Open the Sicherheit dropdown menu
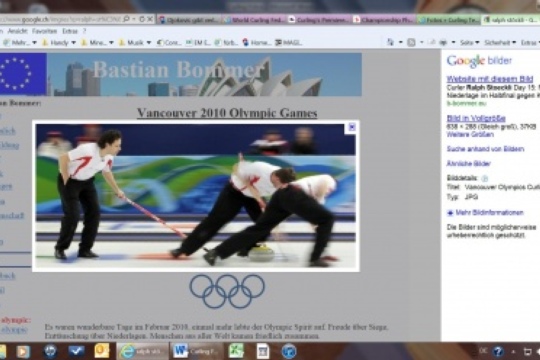This screenshot has width=540, height=360. (x=500, y=42)
